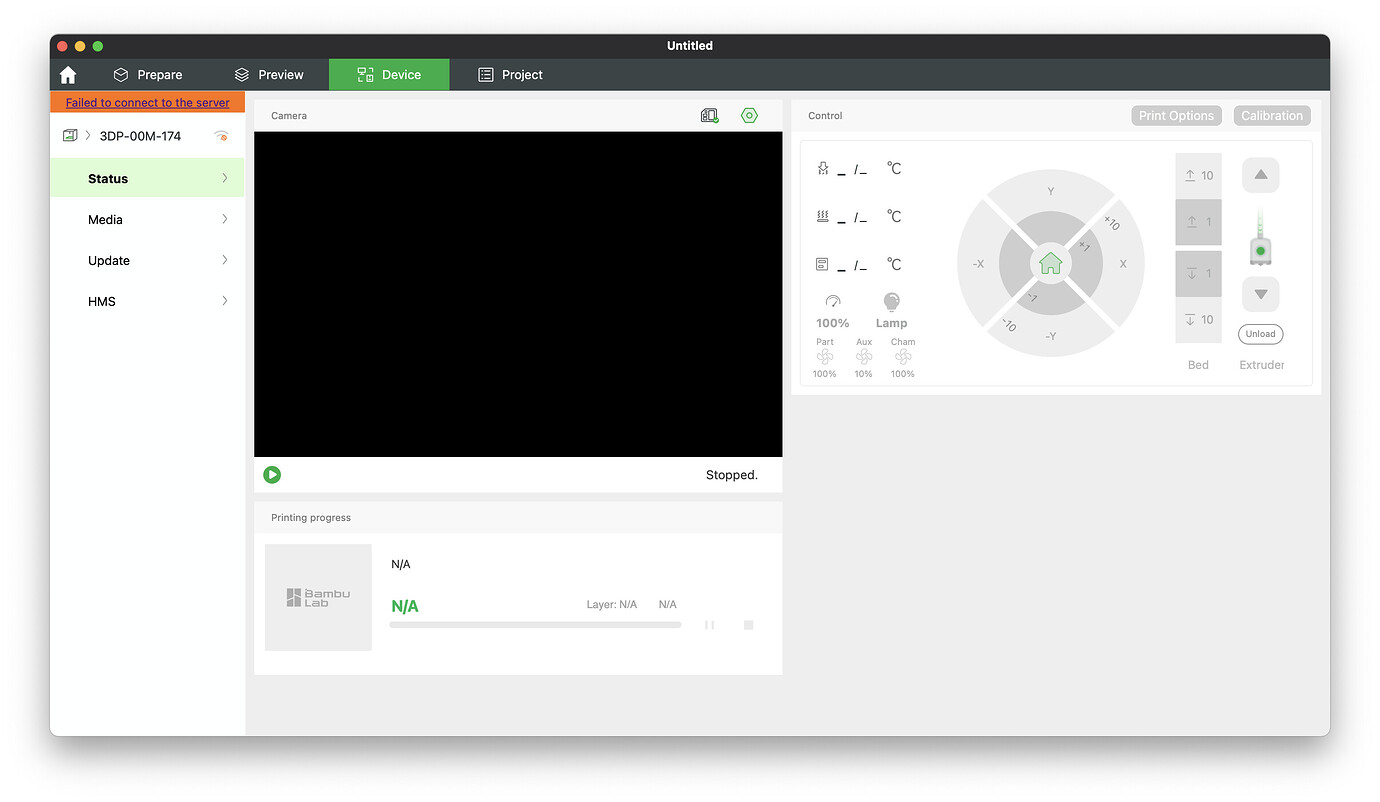This screenshot has width=1380, height=802.
Task: Click extruder up arrow button
Action: coord(1261,175)
